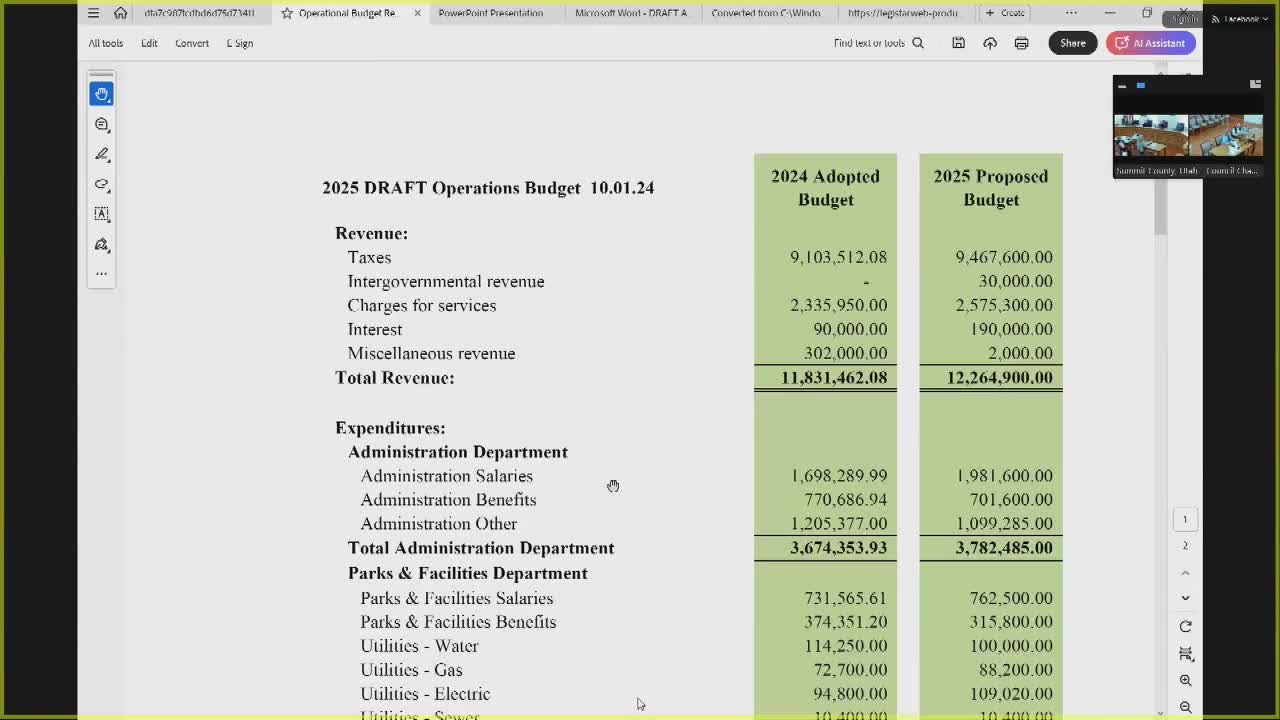Click the 3,782,485.00 proposed total
This screenshot has height=720, width=1280.
pyautogui.click(x=1004, y=548)
